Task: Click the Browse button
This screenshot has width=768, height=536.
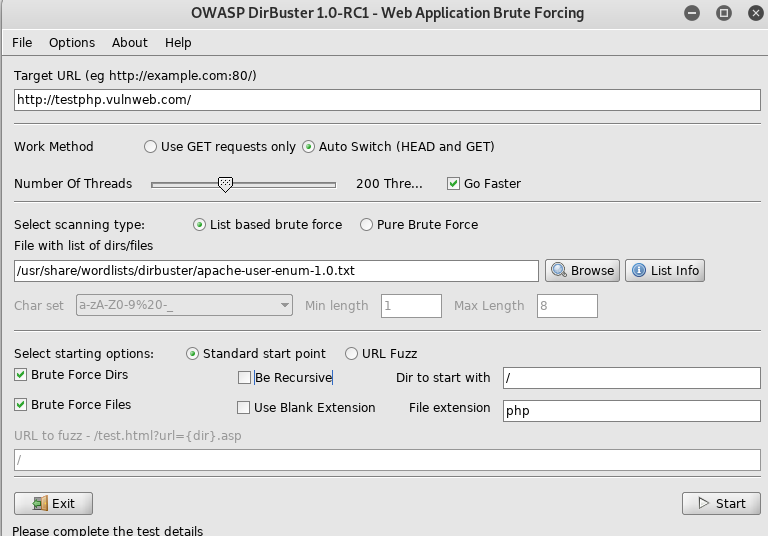Action: 582,270
